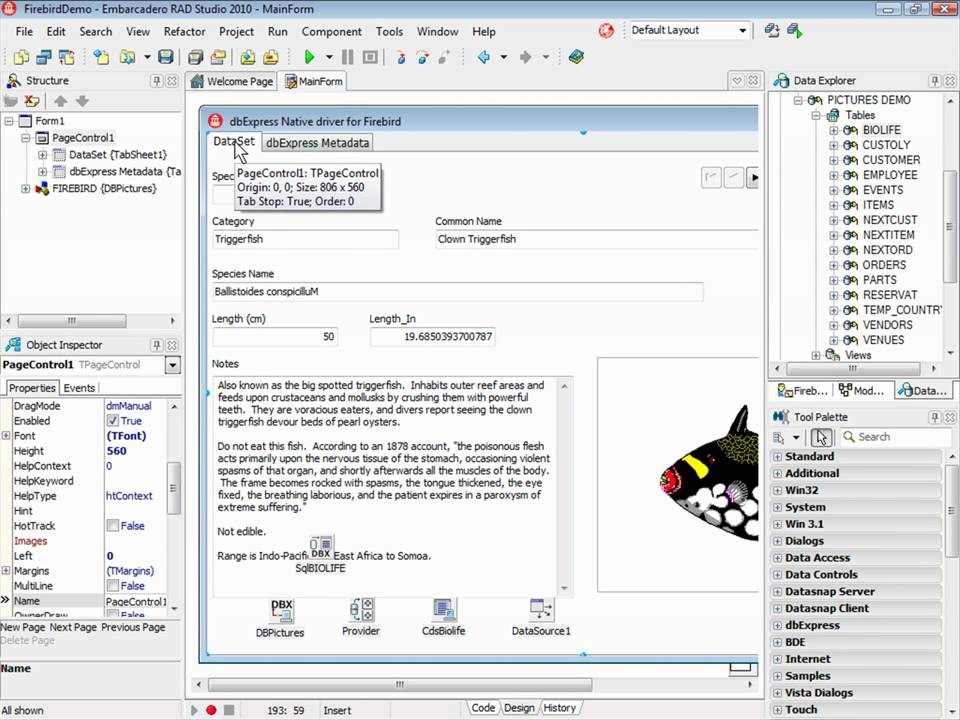Click the Structure panel horizontal scrollbar
The height and width of the screenshot is (720, 960).
[x=72, y=320]
